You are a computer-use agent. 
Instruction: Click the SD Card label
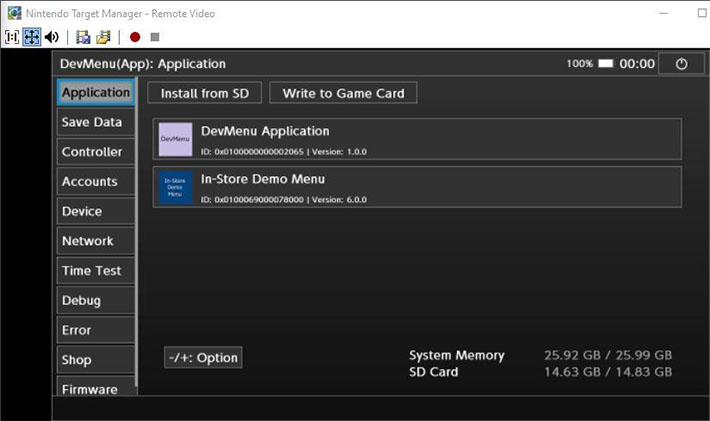(x=433, y=372)
